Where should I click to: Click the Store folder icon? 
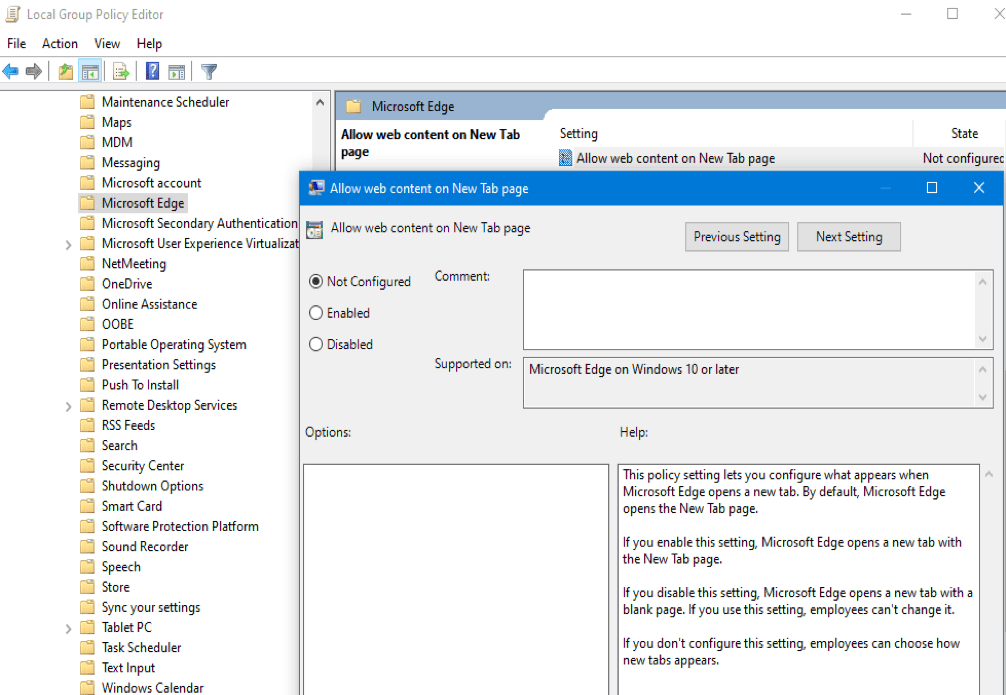(87, 587)
